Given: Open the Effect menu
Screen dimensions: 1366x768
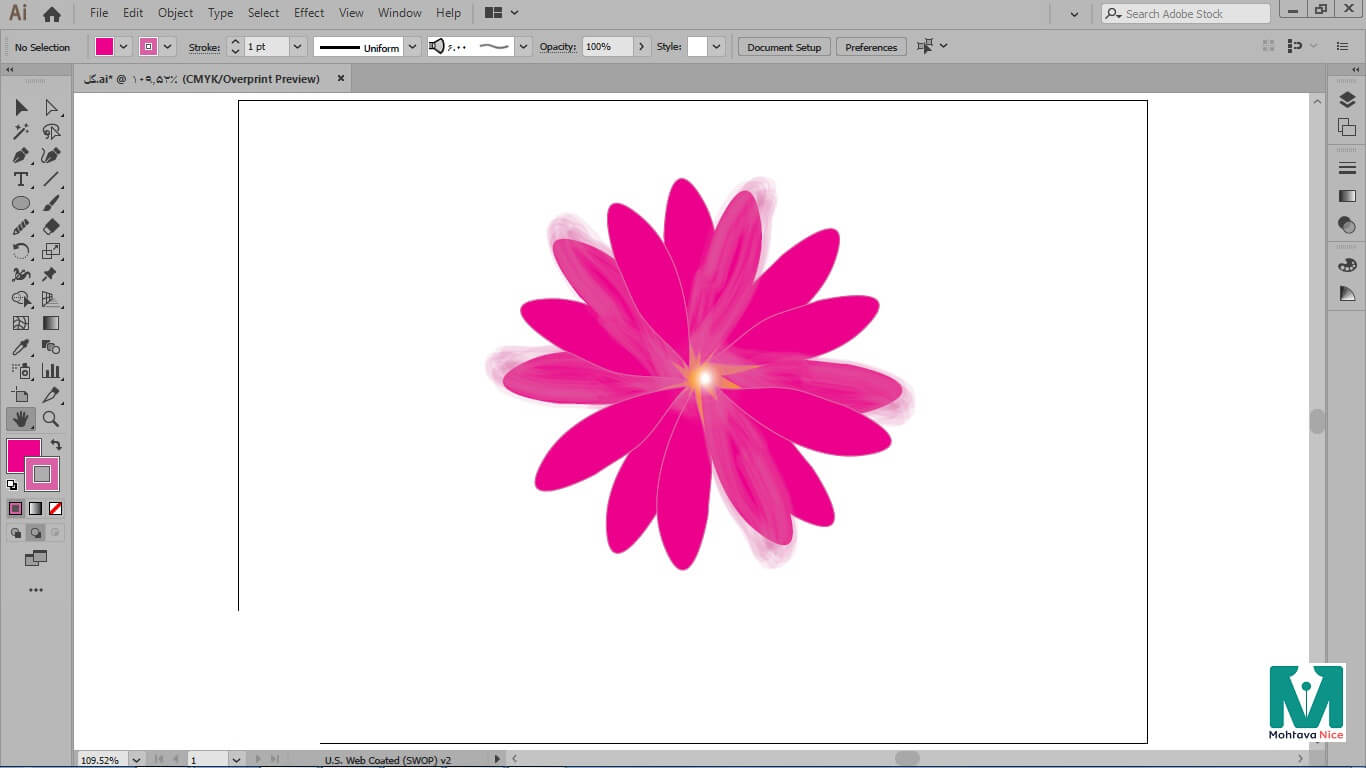Looking at the screenshot, I should pyautogui.click(x=309, y=13).
